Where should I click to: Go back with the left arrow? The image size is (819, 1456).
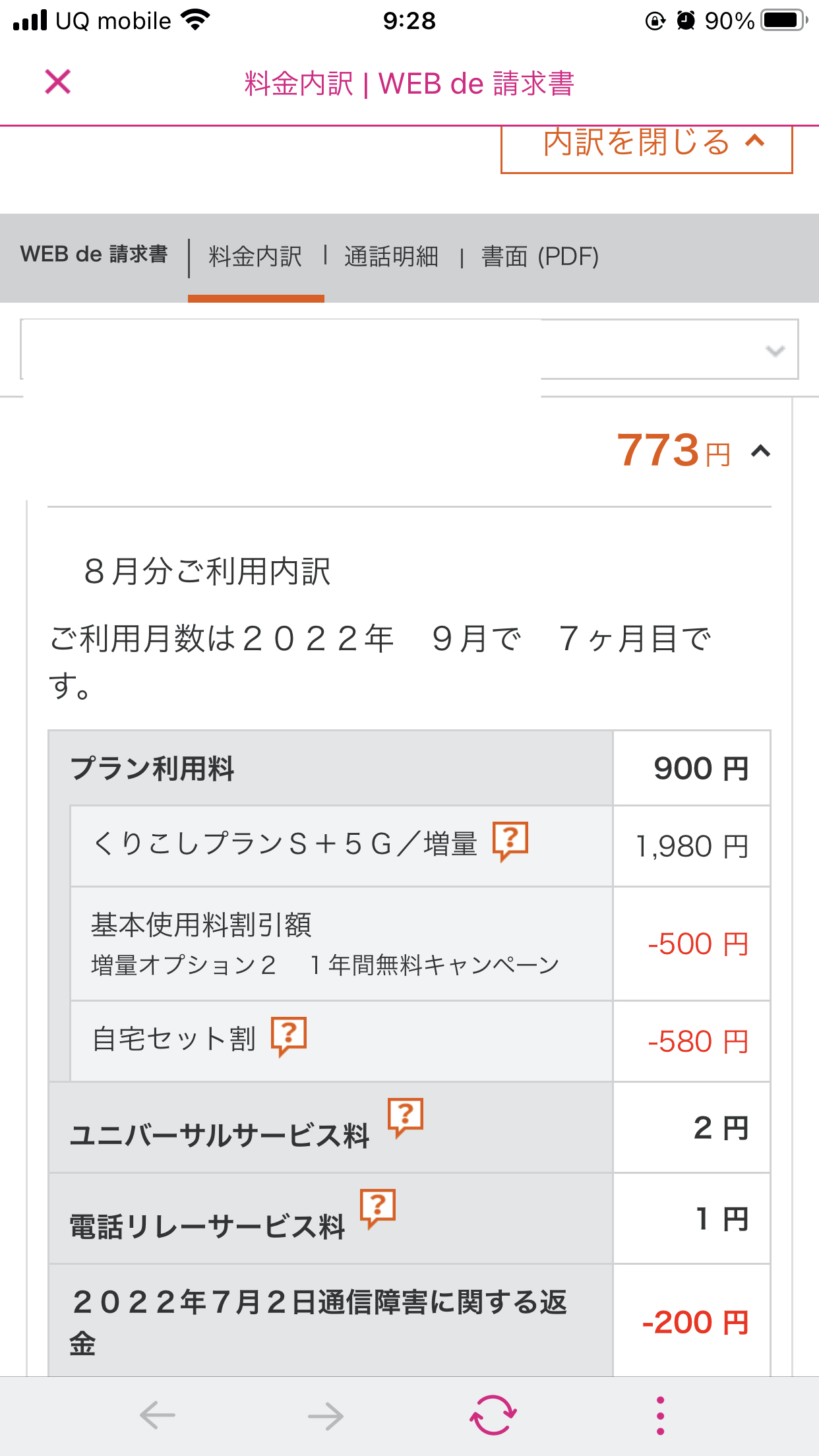pyautogui.click(x=158, y=1415)
